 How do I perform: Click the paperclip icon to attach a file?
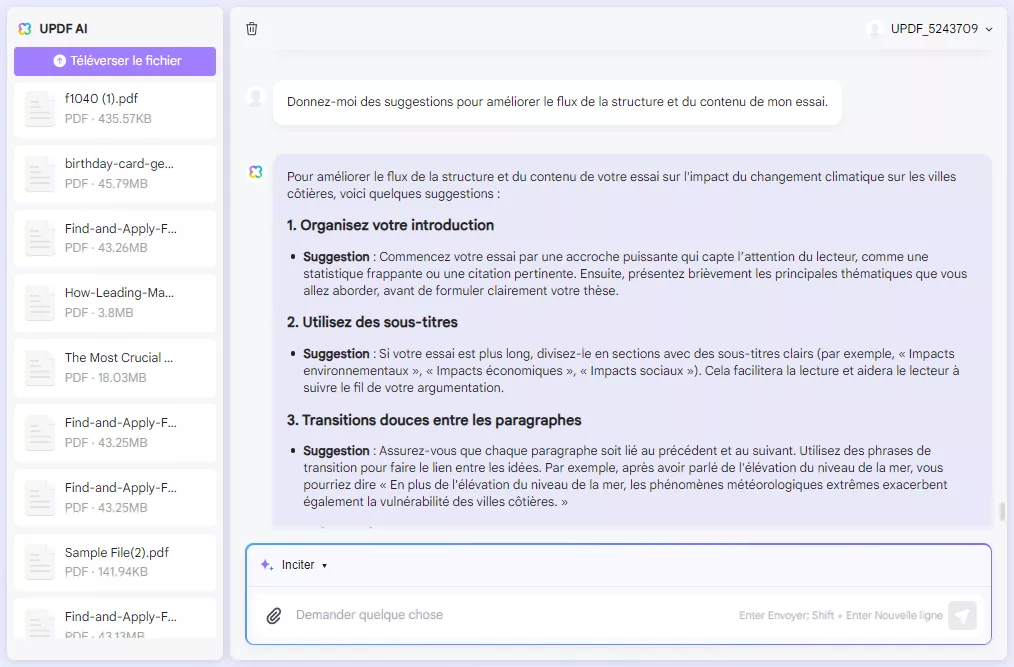[273, 615]
